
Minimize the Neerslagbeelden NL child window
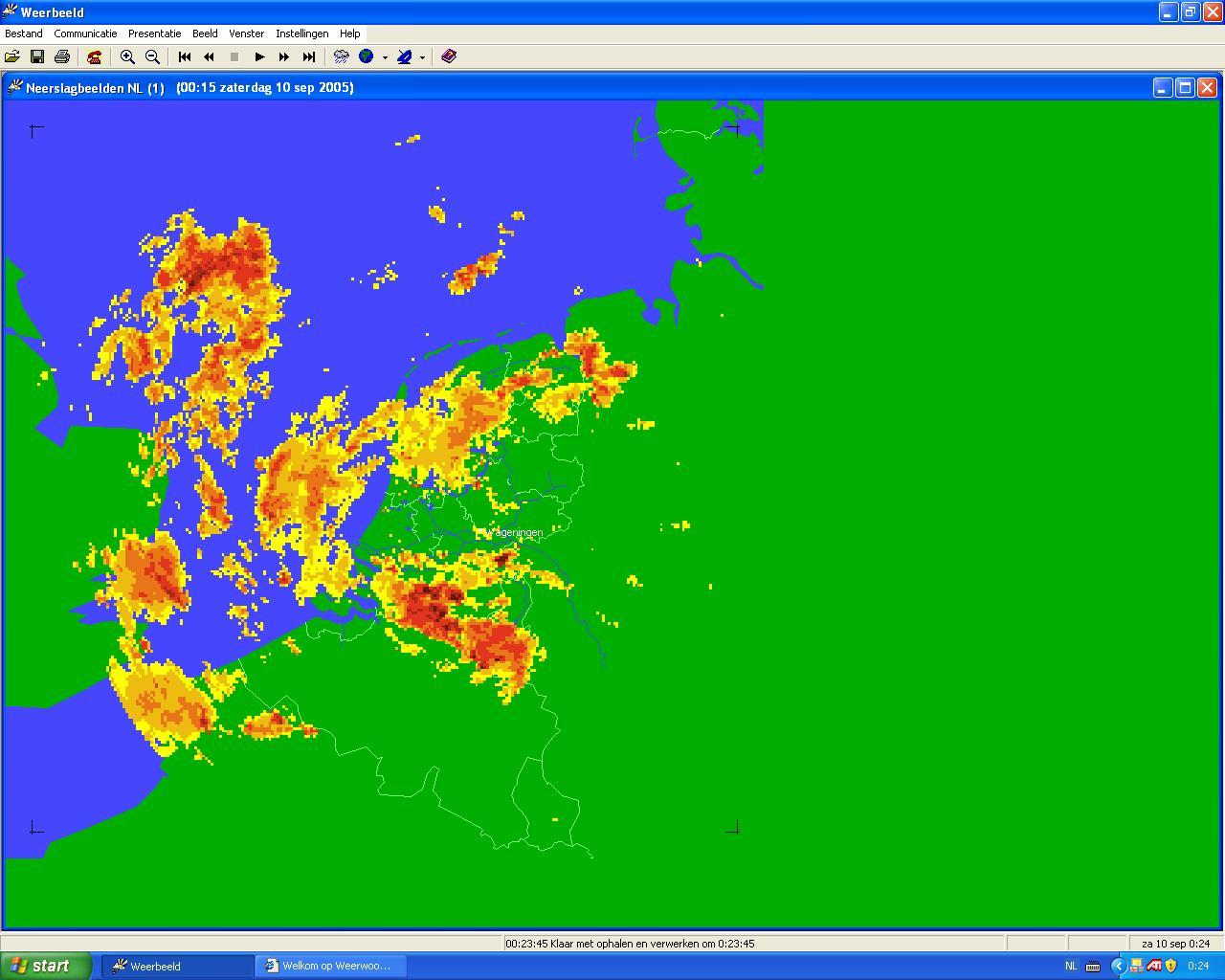coord(1162,88)
